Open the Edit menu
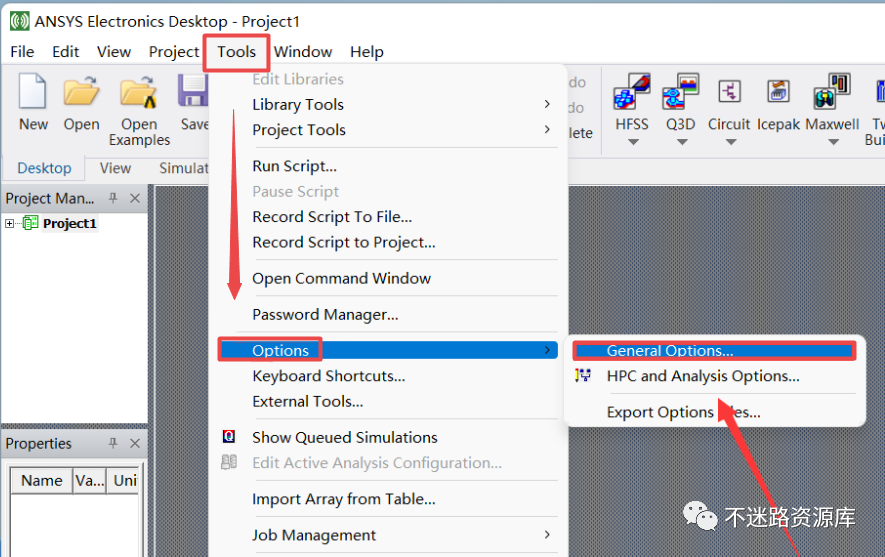 65,51
